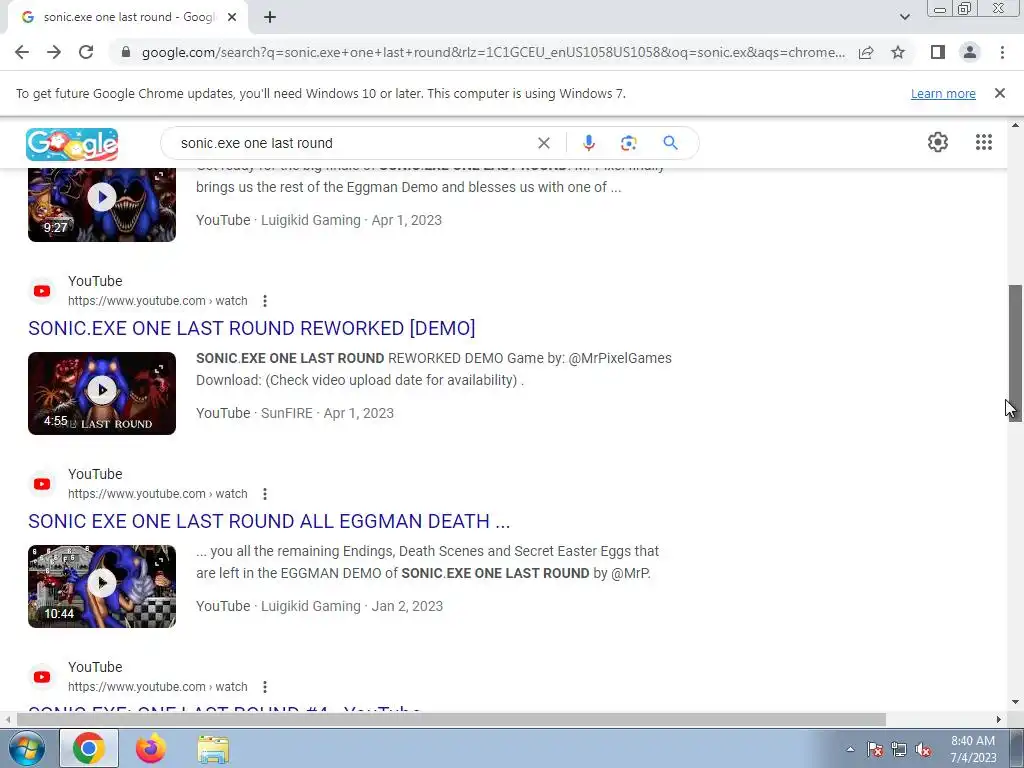Click the text 'YouTube · SunFIRE · Apr 1, 2023'
Screen dimensions: 1024x768
click(295, 413)
